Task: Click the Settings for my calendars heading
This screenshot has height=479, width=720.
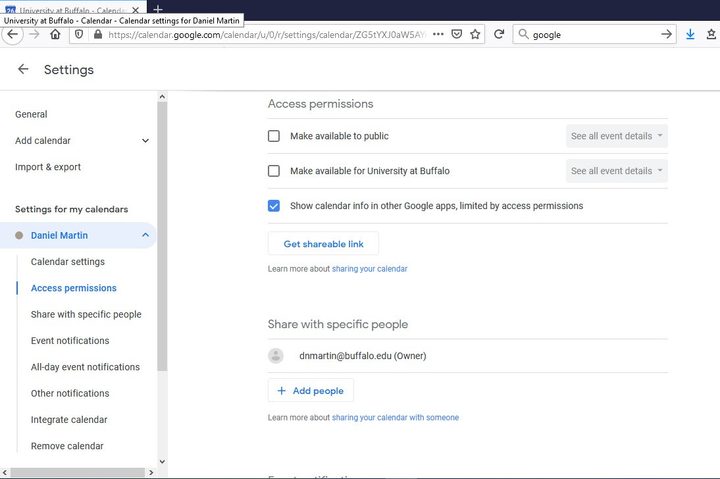Action: [71, 209]
